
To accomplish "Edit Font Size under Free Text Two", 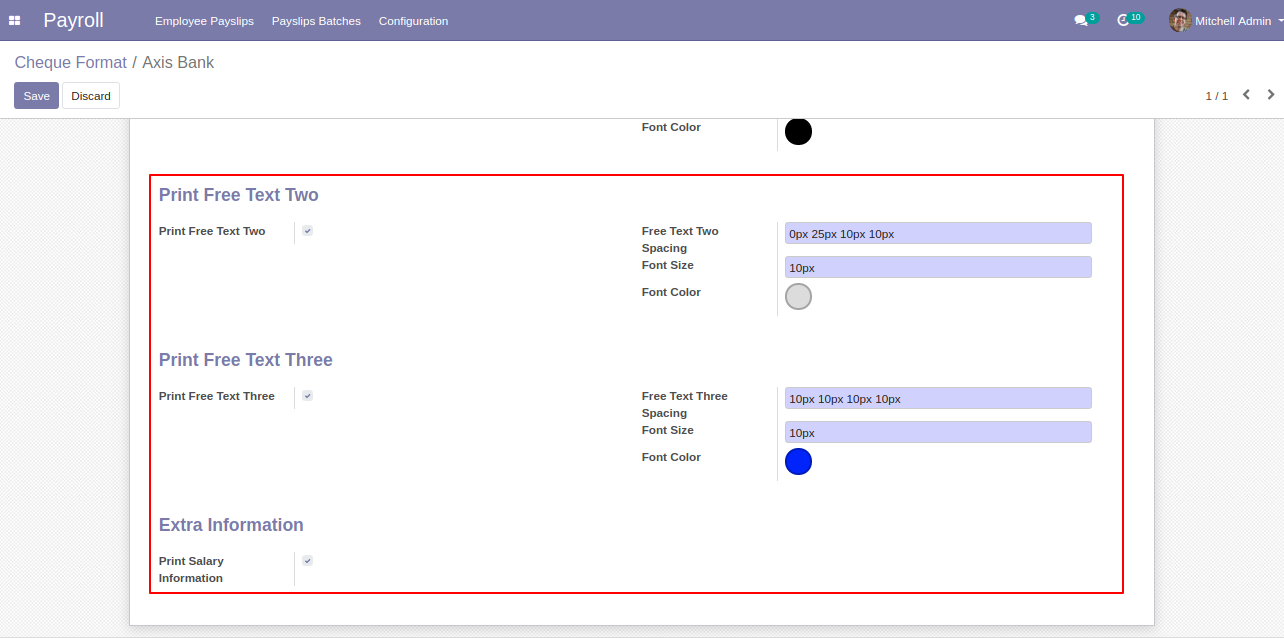I will pyautogui.click(x=938, y=267).
